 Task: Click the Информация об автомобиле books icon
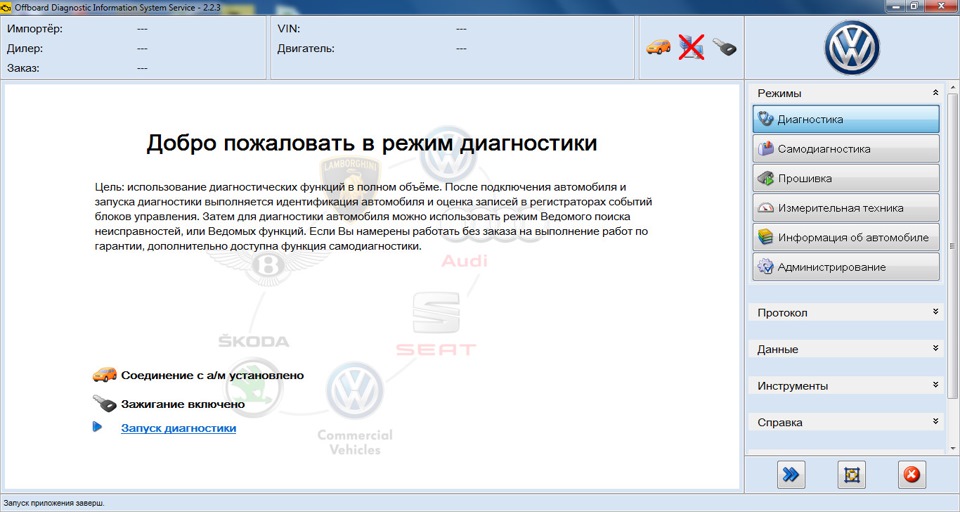(x=765, y=237)
